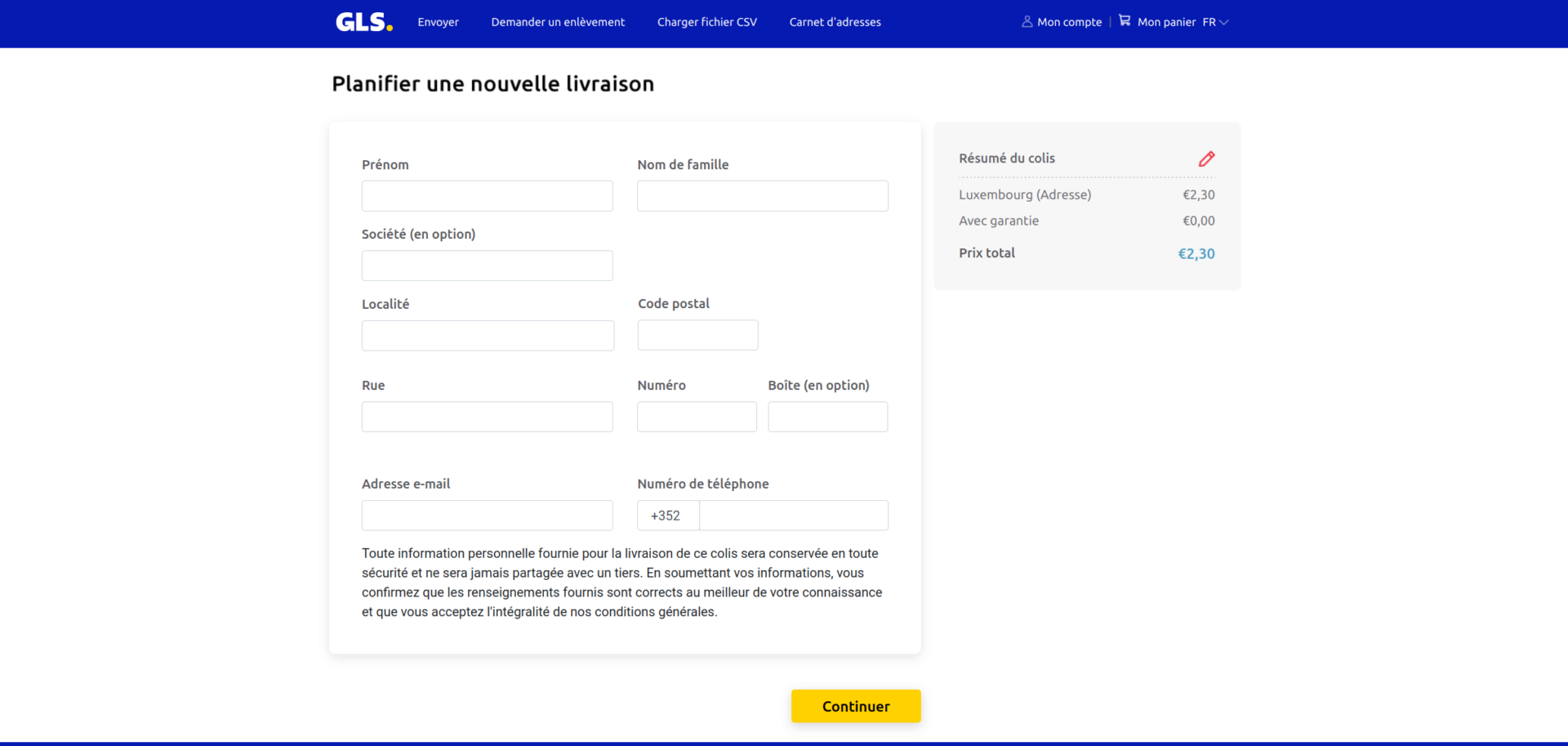
Task: Click the user account icon
Action: click(1027, 21)
